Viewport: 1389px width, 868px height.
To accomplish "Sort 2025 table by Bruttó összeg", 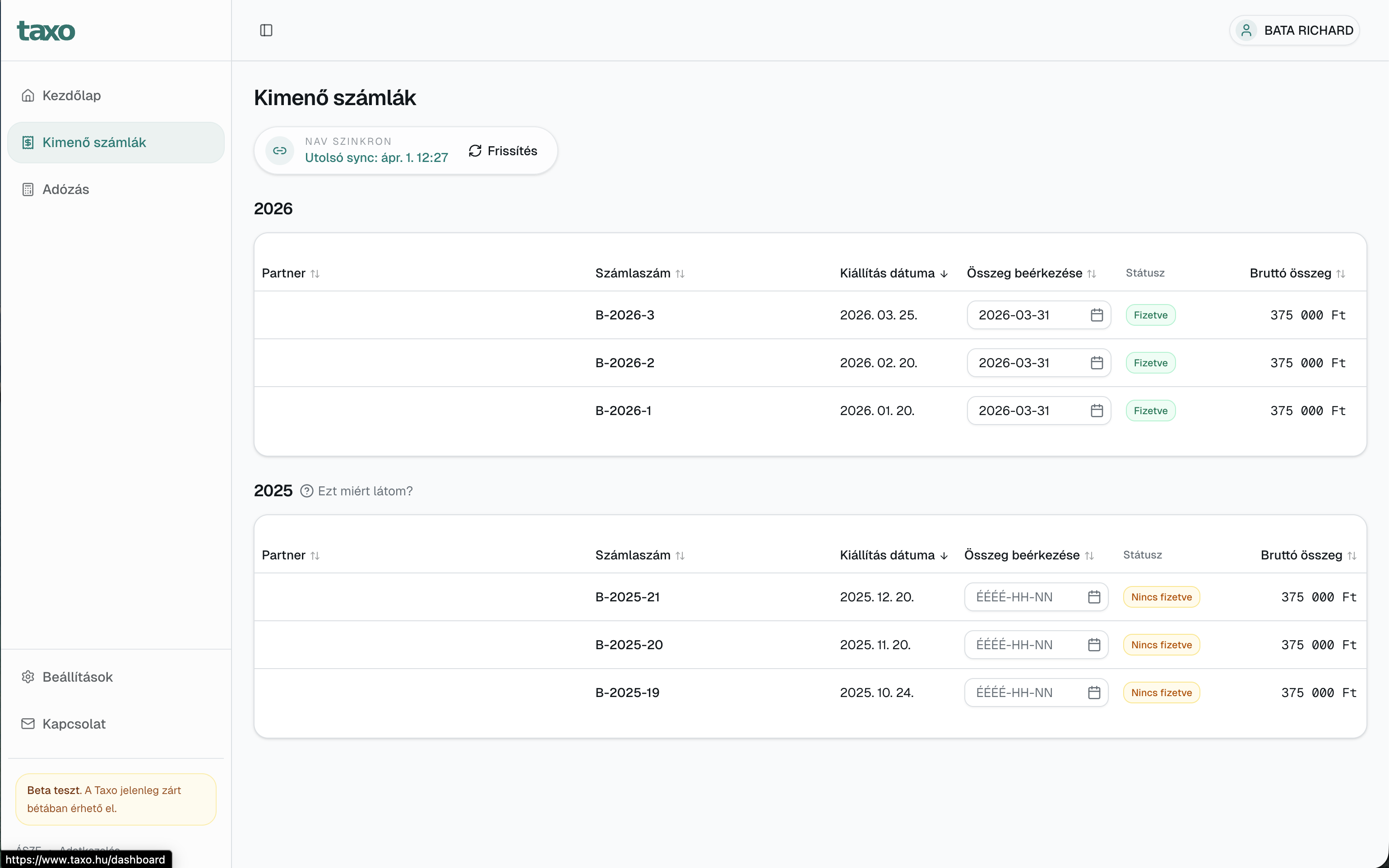I will [x=1307, y=555].
